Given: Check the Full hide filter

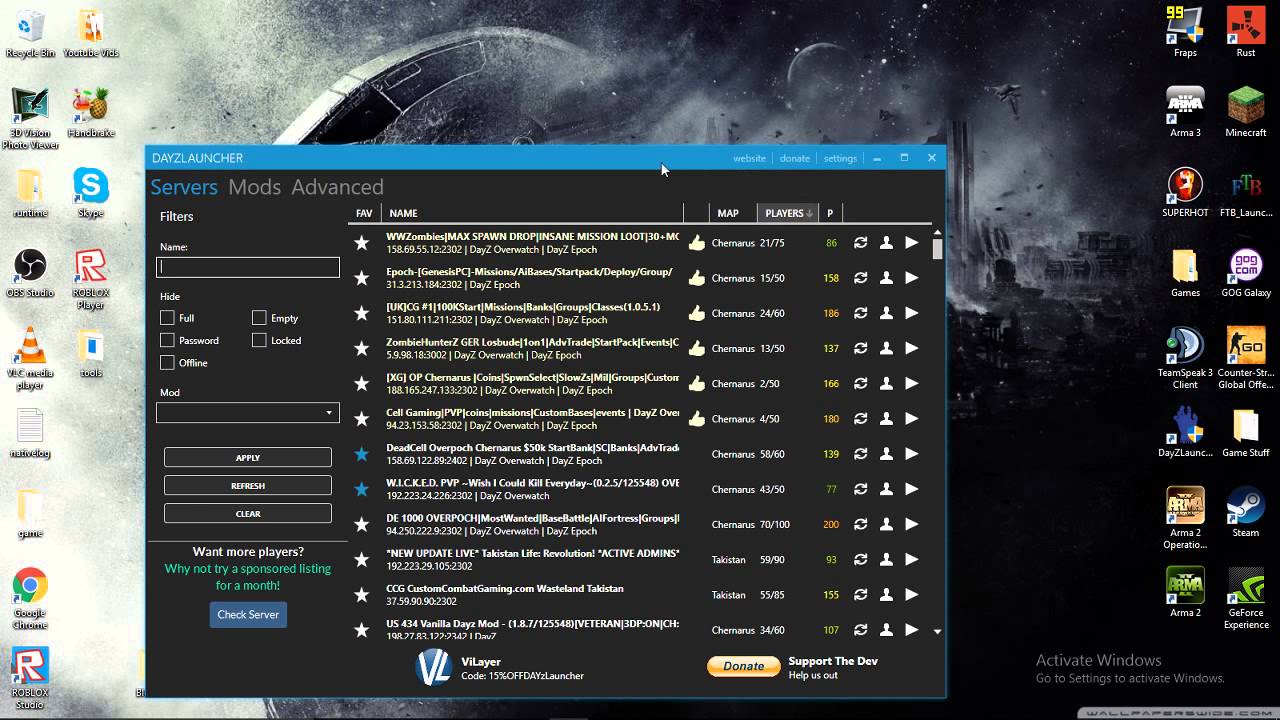Looking at the screenshot, I should (167, 318).
